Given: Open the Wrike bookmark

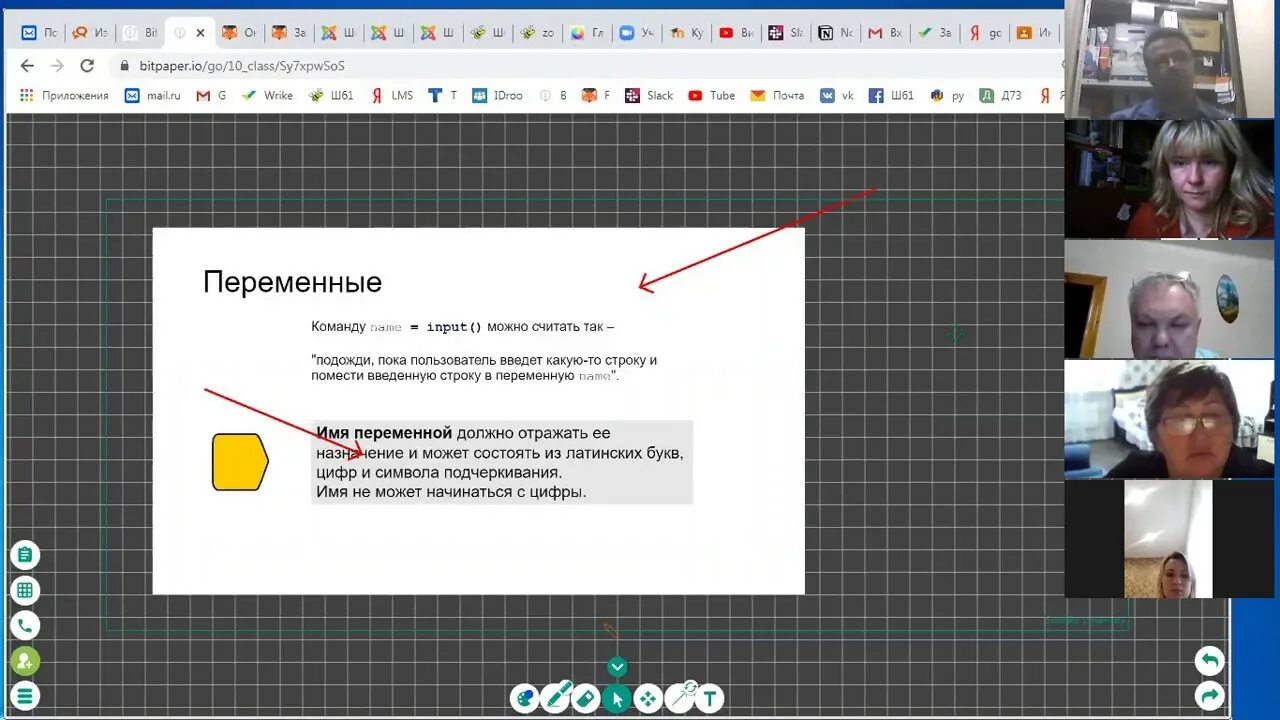Looking at the screenshot, I should point(267,95).
